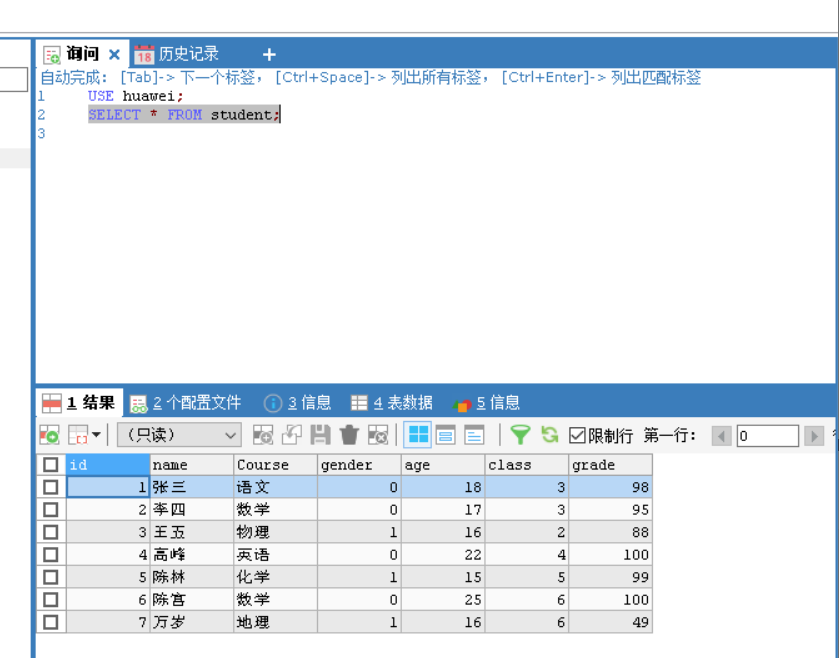Click the copy/export grid icon
This screenshot has width=839, height=658.
[x=78, y=435]
